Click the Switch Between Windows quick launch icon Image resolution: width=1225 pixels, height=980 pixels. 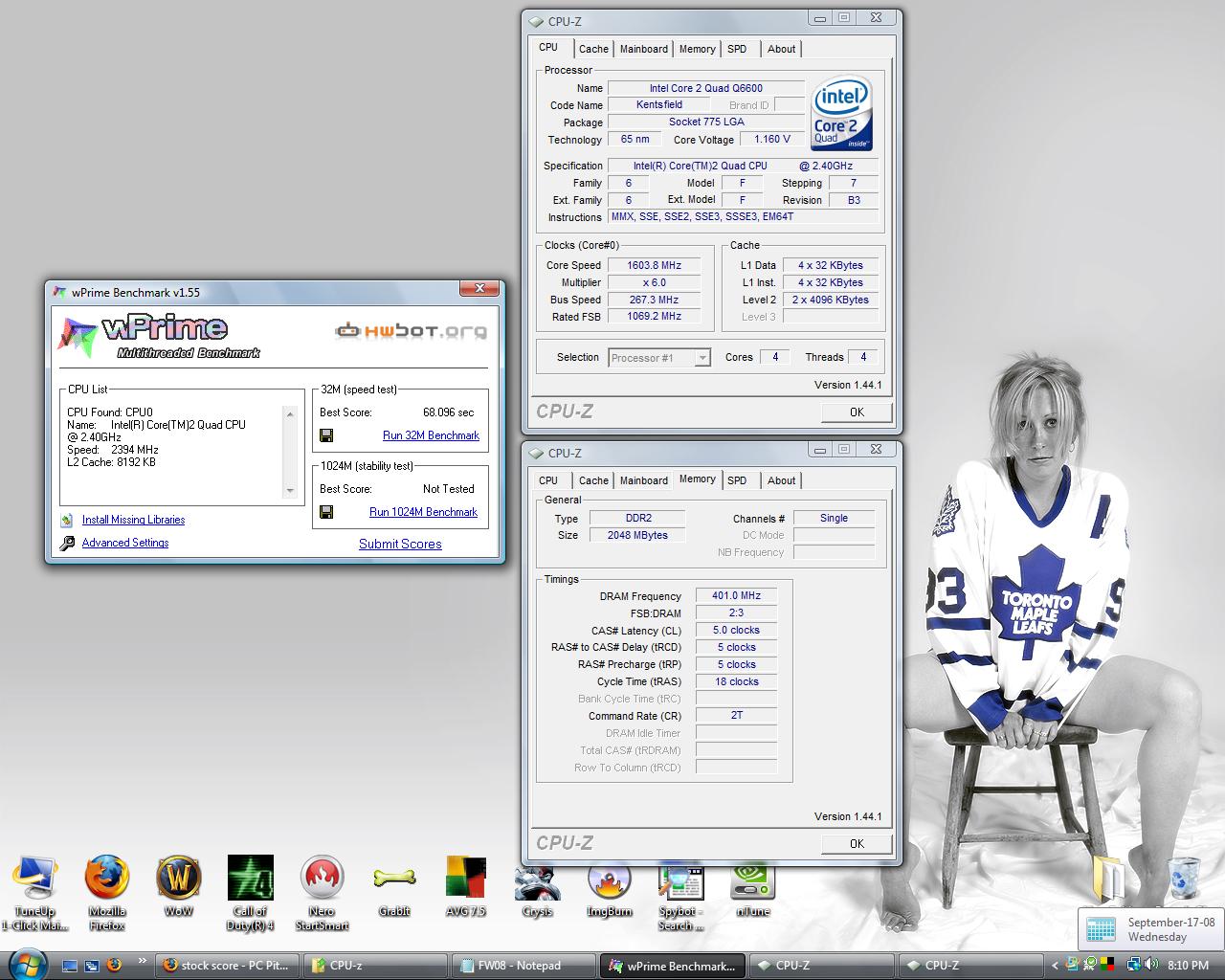92,966
